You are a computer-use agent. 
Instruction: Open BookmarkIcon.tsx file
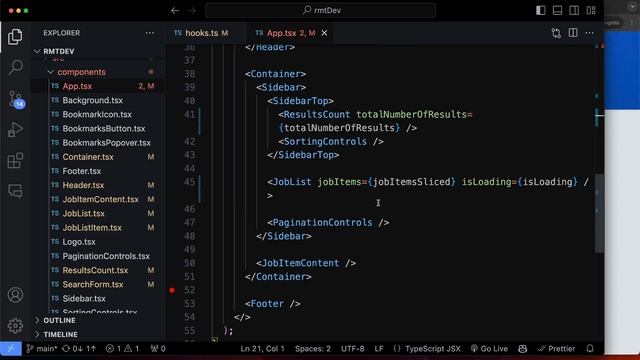point(98,115)
